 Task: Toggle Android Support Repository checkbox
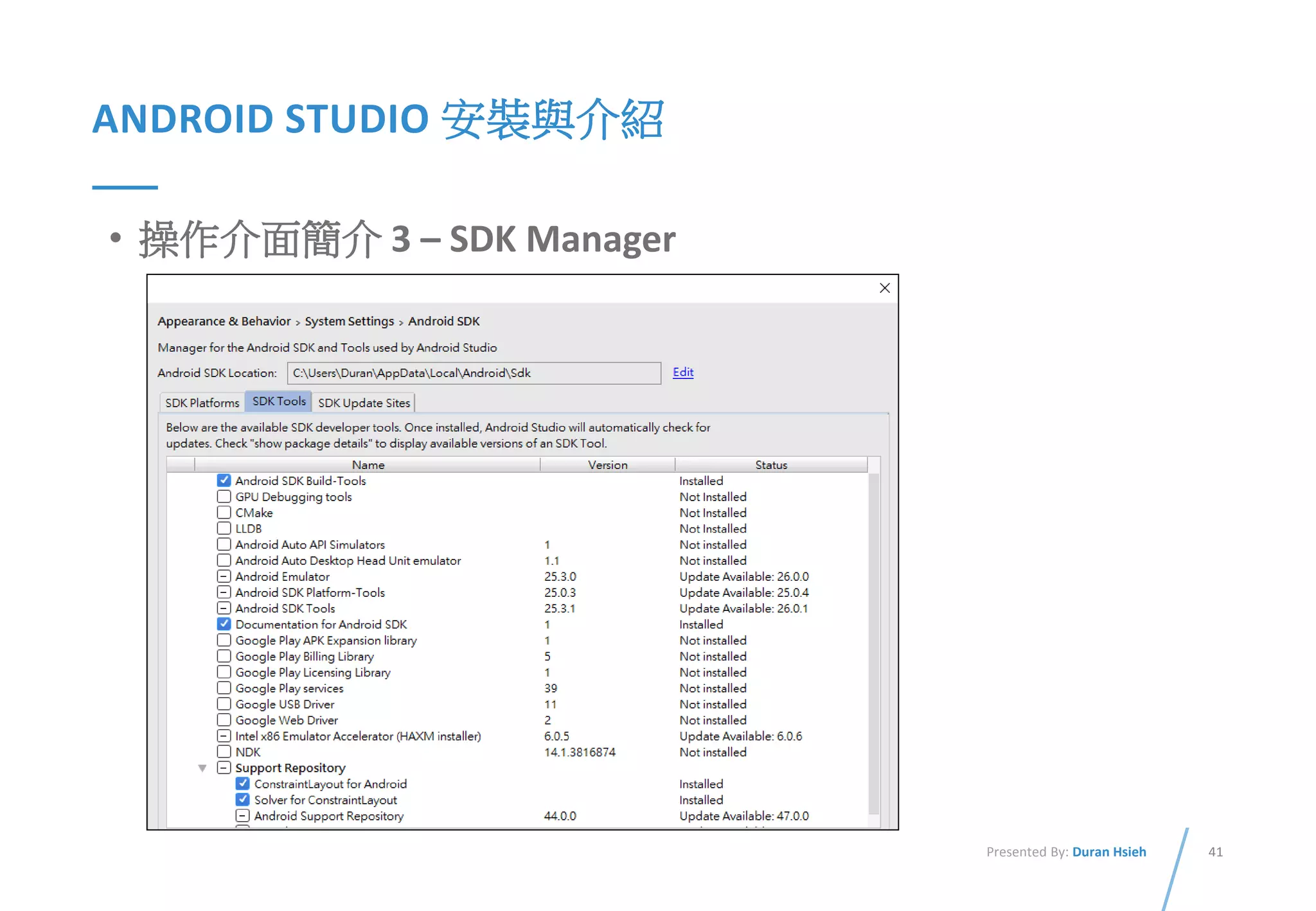(242, 815)
